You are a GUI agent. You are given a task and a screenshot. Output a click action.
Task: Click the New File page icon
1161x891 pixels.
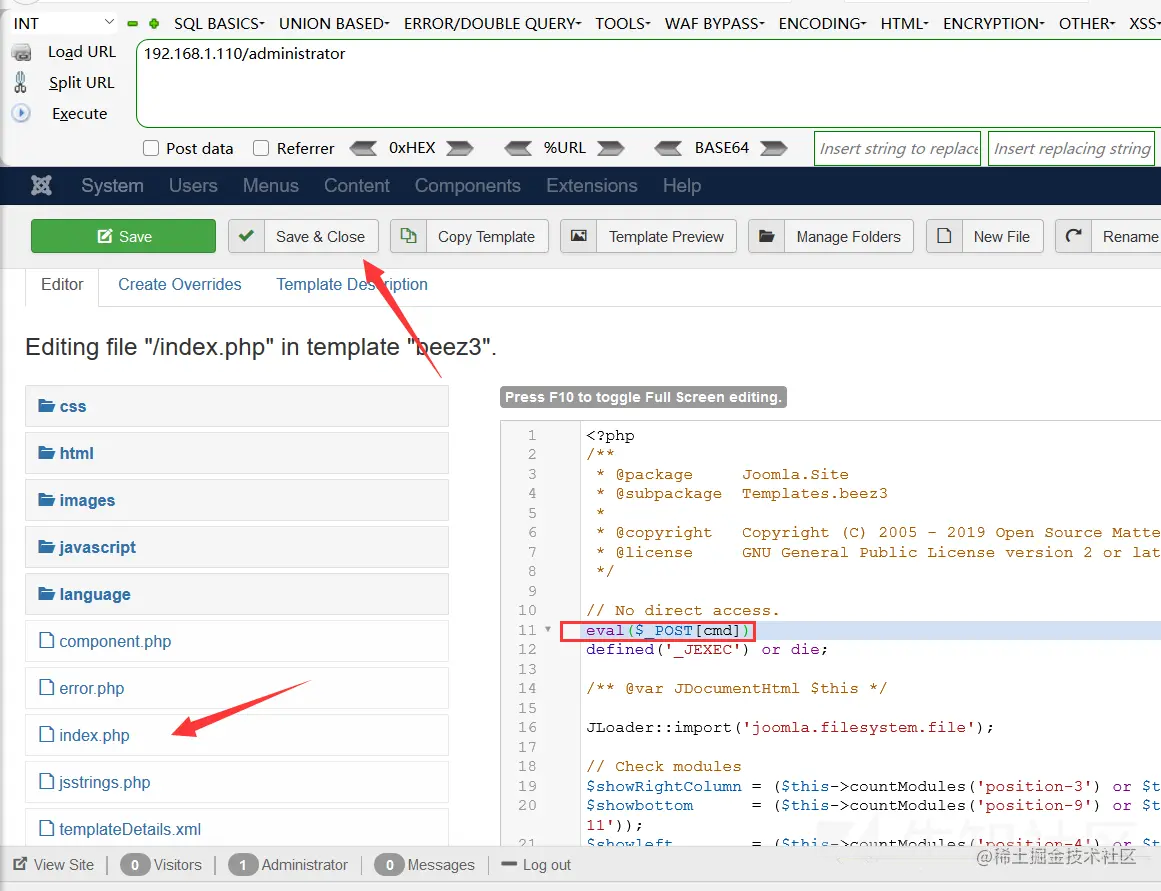coord(944,236)
